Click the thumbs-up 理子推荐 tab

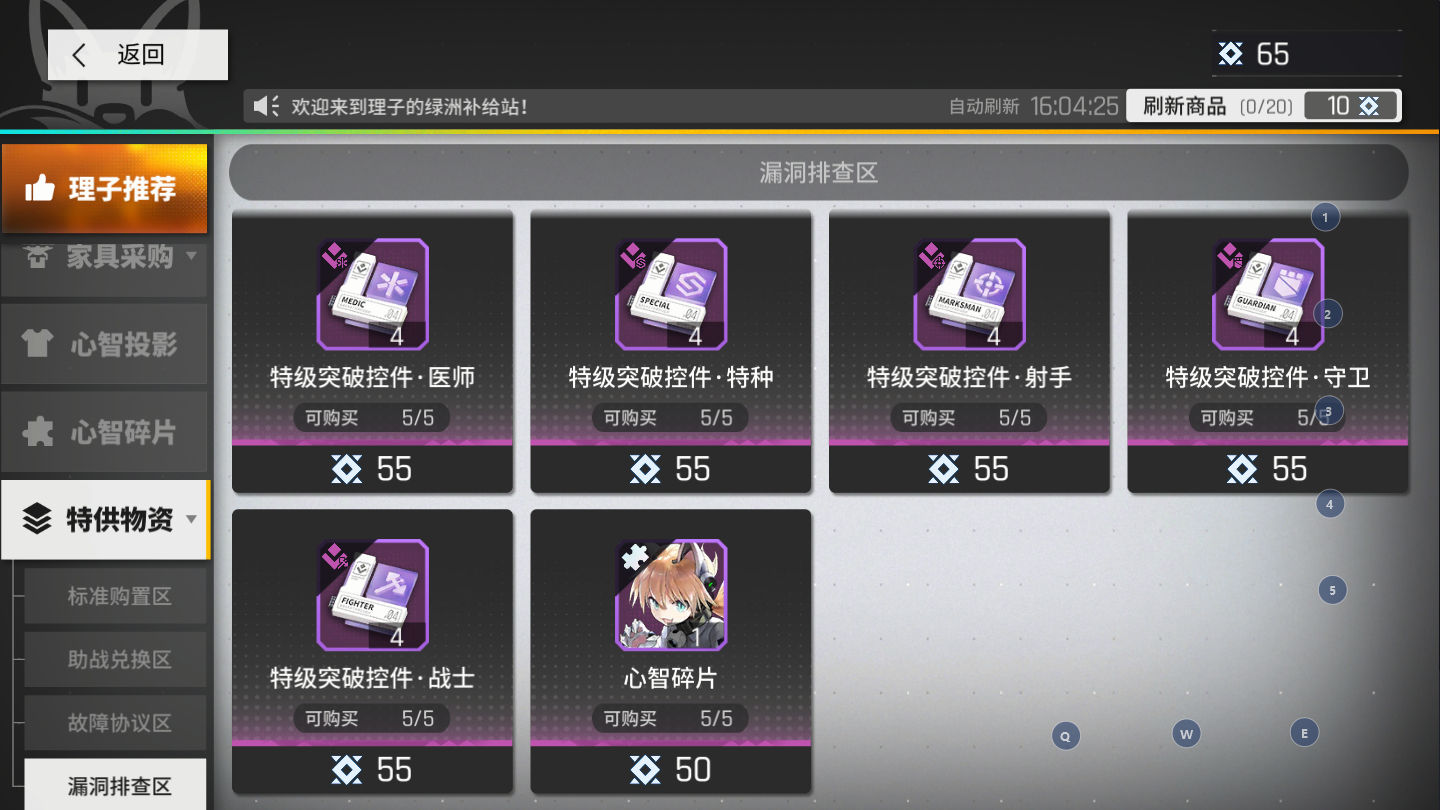click(x=104, y=188)
